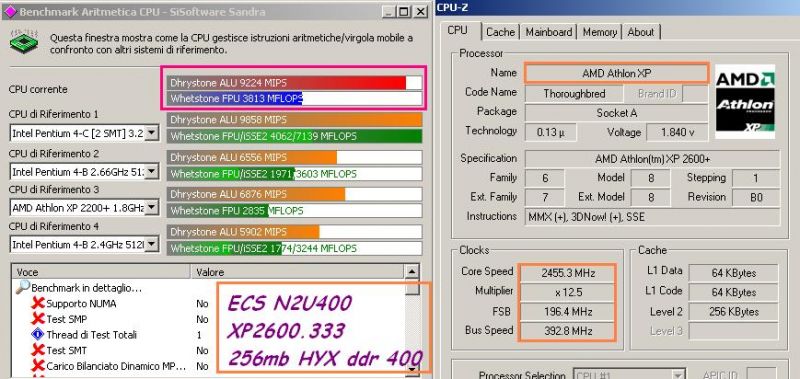Click the Stepping value 1
The height and width of the screenshot is (379, 800).
(756, 179)
